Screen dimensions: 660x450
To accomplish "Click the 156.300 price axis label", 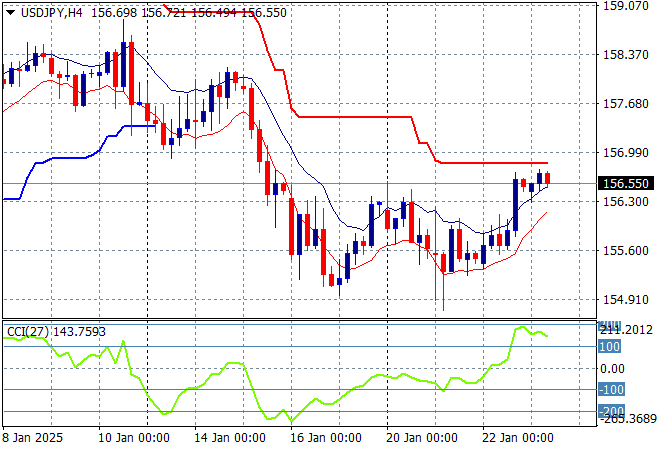I will pyautogui.click(x=625, y=202).
